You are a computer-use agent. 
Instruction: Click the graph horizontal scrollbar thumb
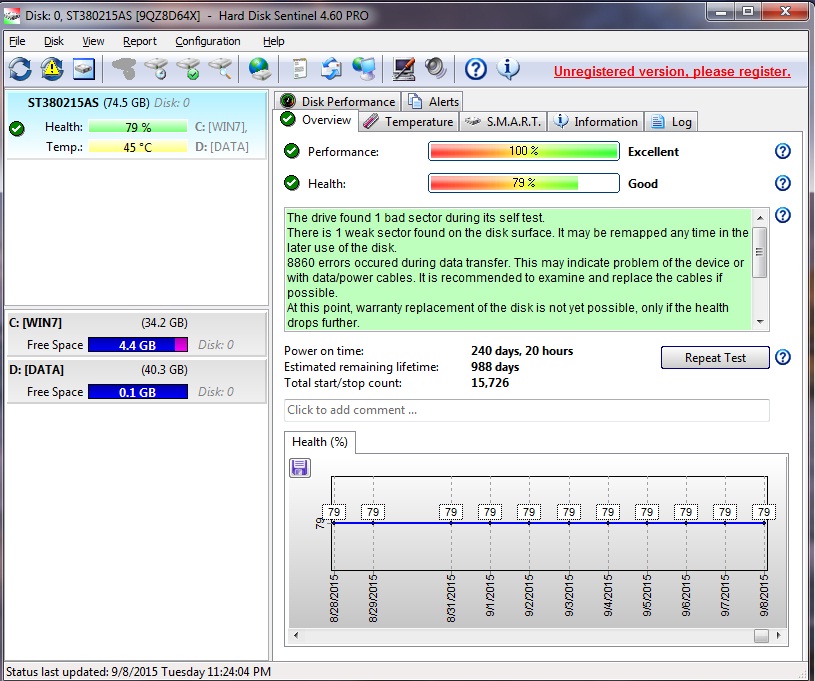(x=761, y=635)
